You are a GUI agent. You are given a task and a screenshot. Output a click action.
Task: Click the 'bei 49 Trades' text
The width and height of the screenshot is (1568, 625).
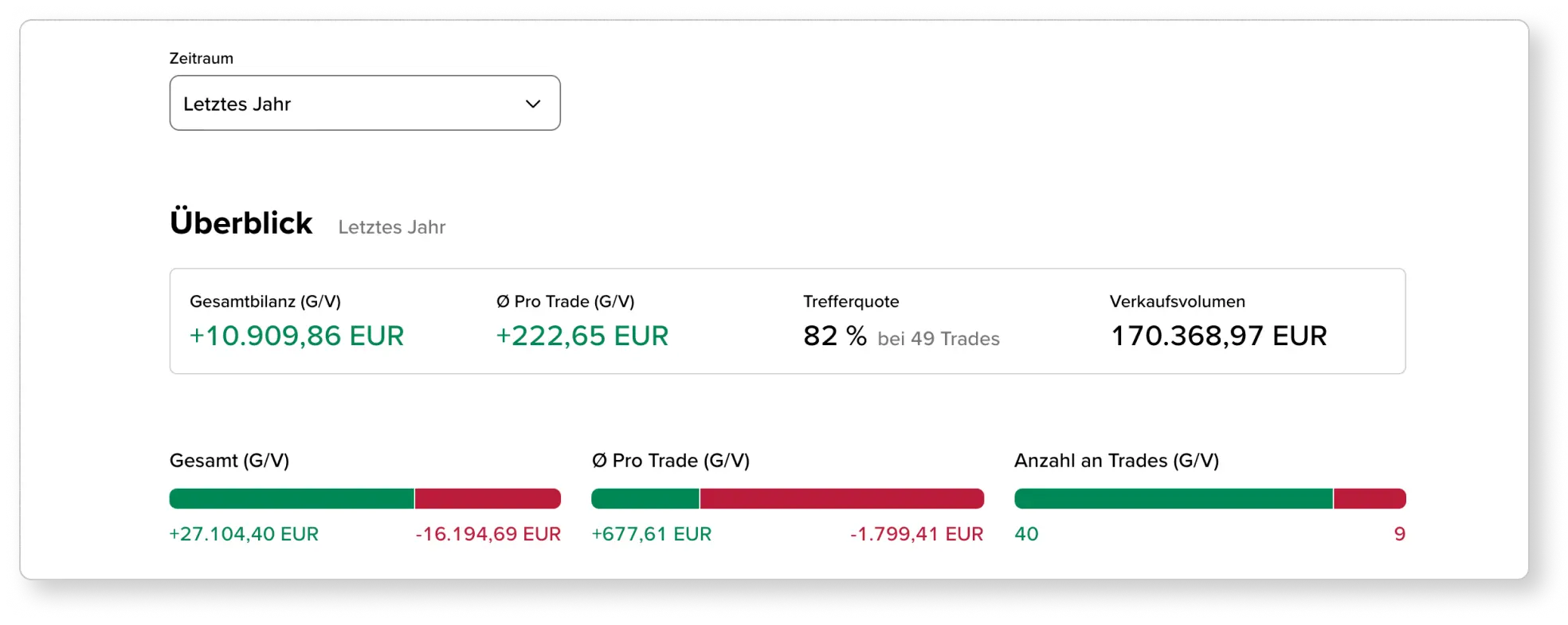point(938,339)
